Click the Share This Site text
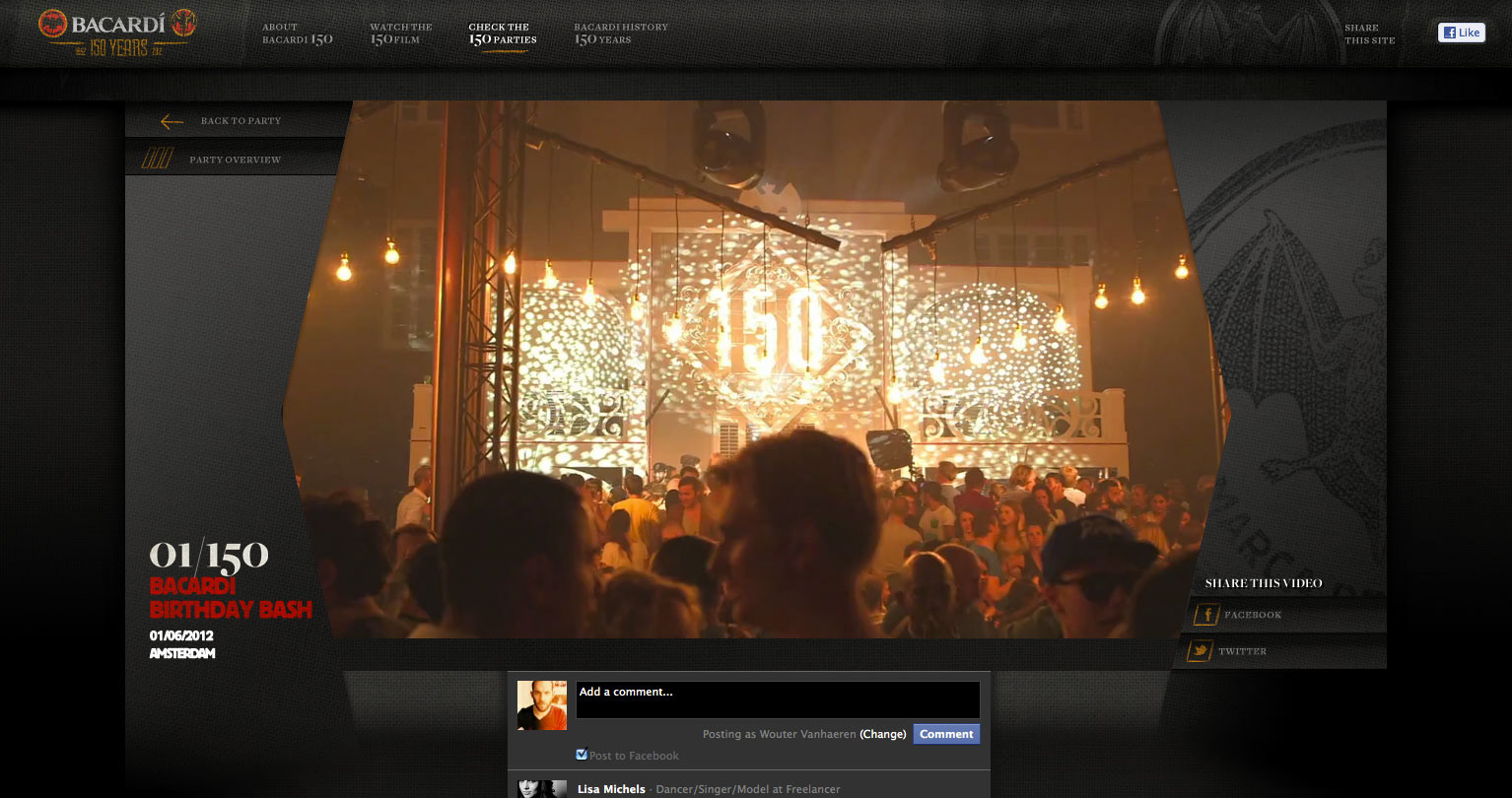Screen dimensions: 1512x798 (1369, 34)
